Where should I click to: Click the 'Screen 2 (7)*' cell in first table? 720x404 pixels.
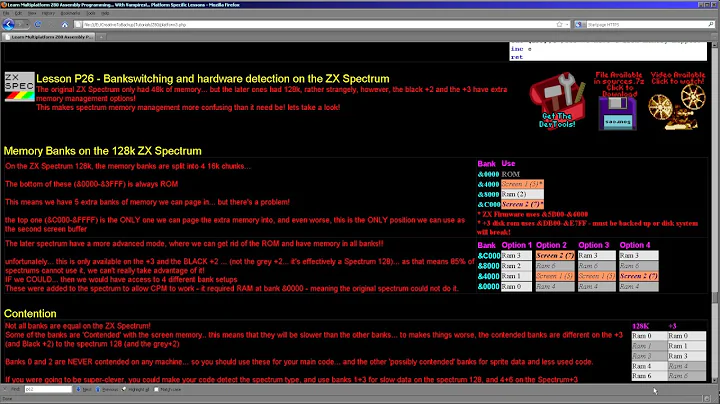(x=522, y=204)
